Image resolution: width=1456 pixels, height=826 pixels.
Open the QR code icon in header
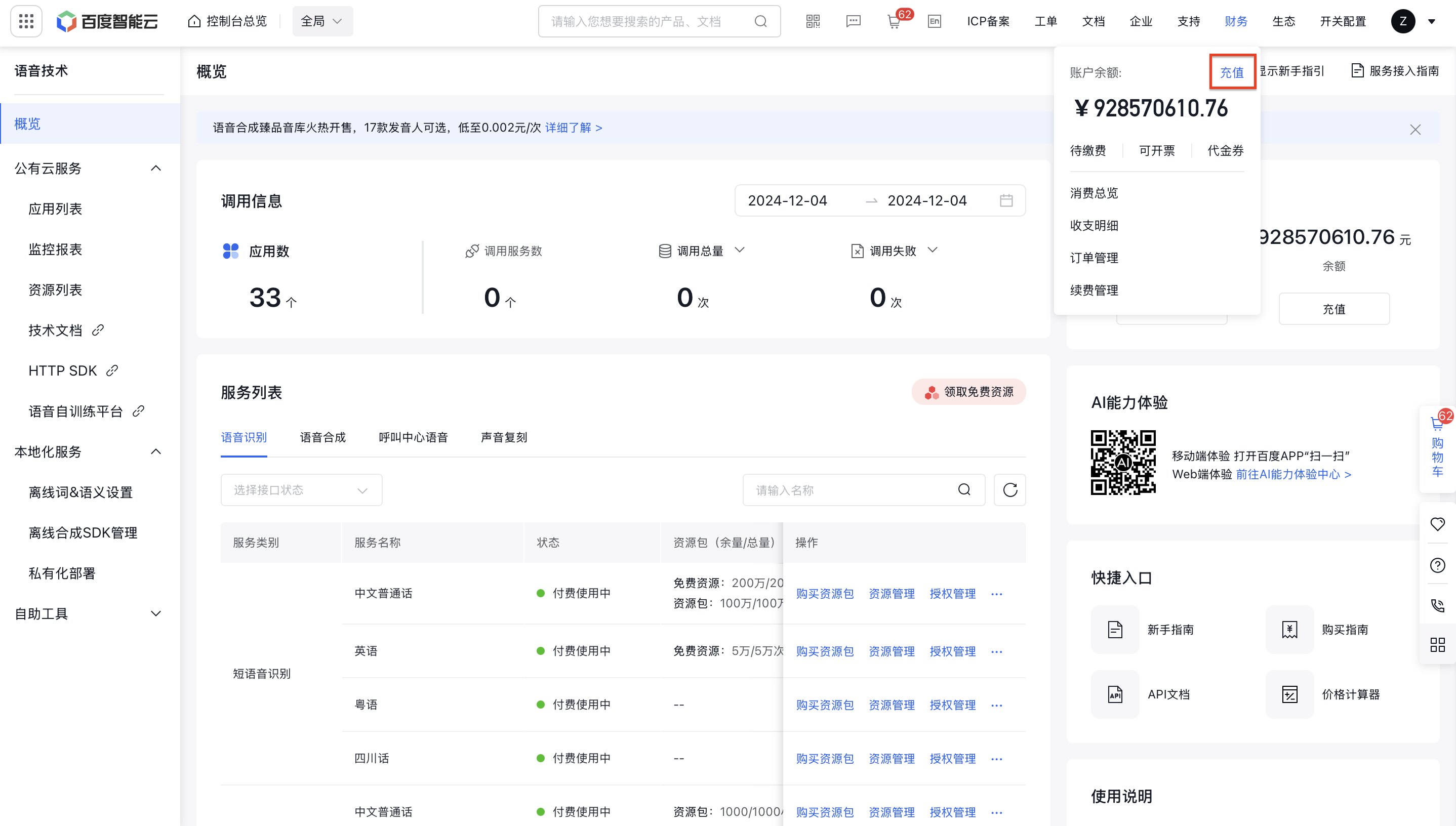click(x=813, y=22)
